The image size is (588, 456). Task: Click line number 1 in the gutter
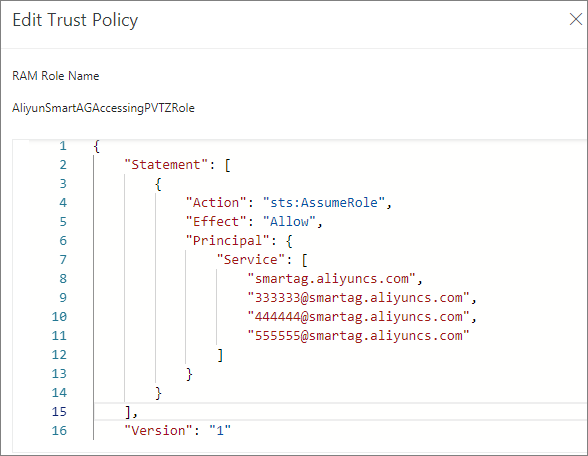tap(63, 146)
